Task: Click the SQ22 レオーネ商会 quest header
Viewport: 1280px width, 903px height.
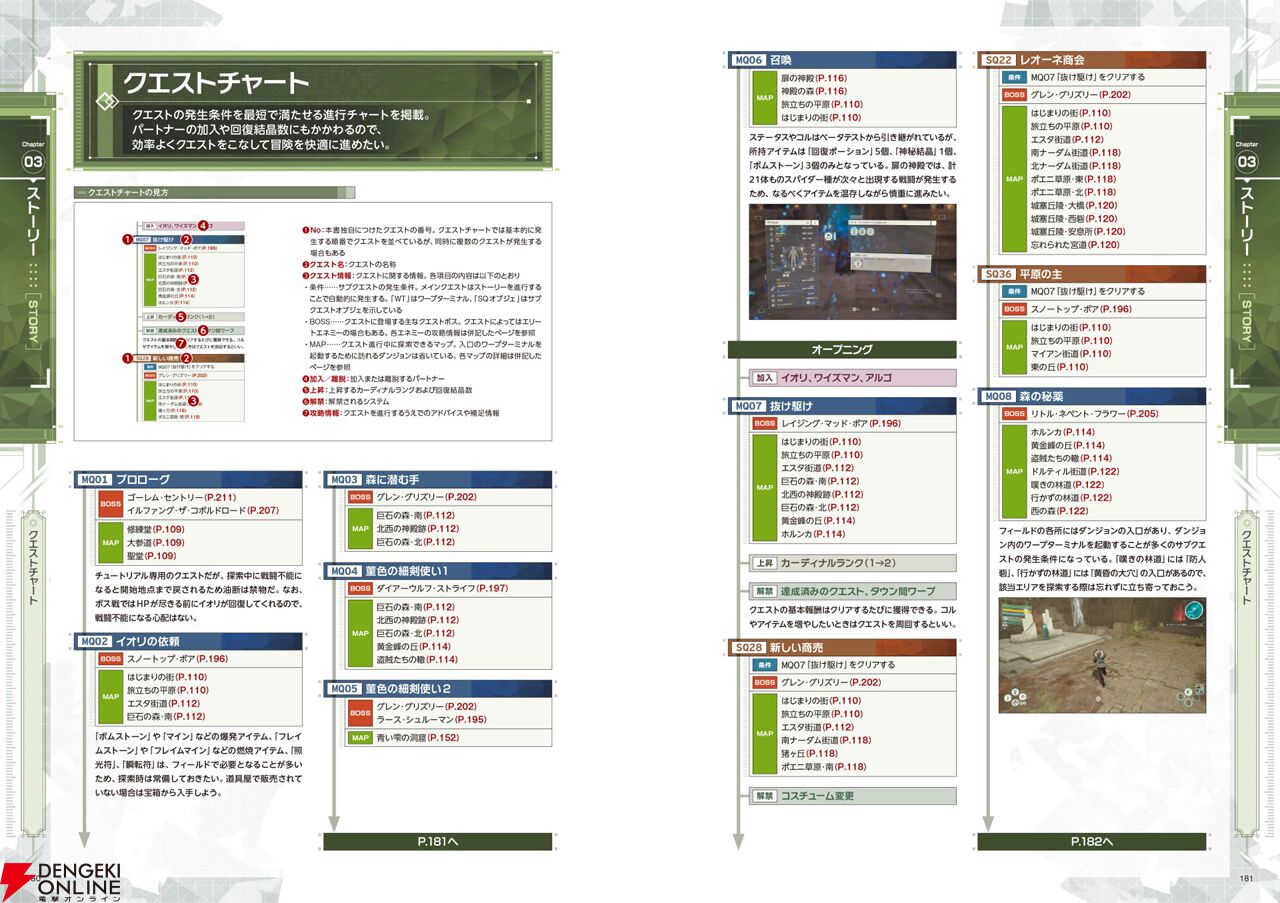Action: click(x=1092, y=60)
